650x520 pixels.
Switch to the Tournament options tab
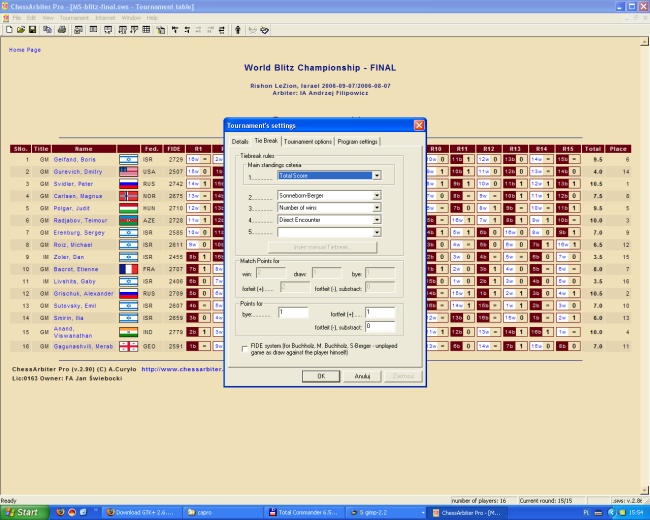coord(308,142)
